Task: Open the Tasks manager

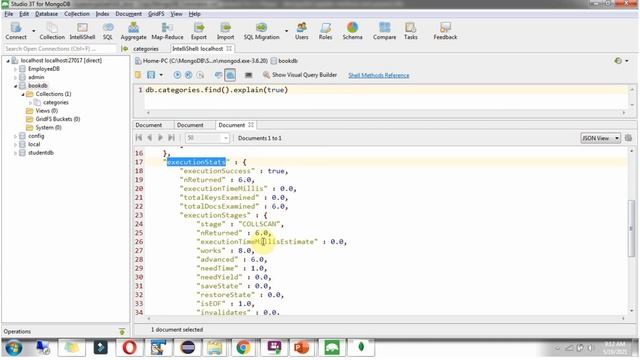Action: pos(411,31)
